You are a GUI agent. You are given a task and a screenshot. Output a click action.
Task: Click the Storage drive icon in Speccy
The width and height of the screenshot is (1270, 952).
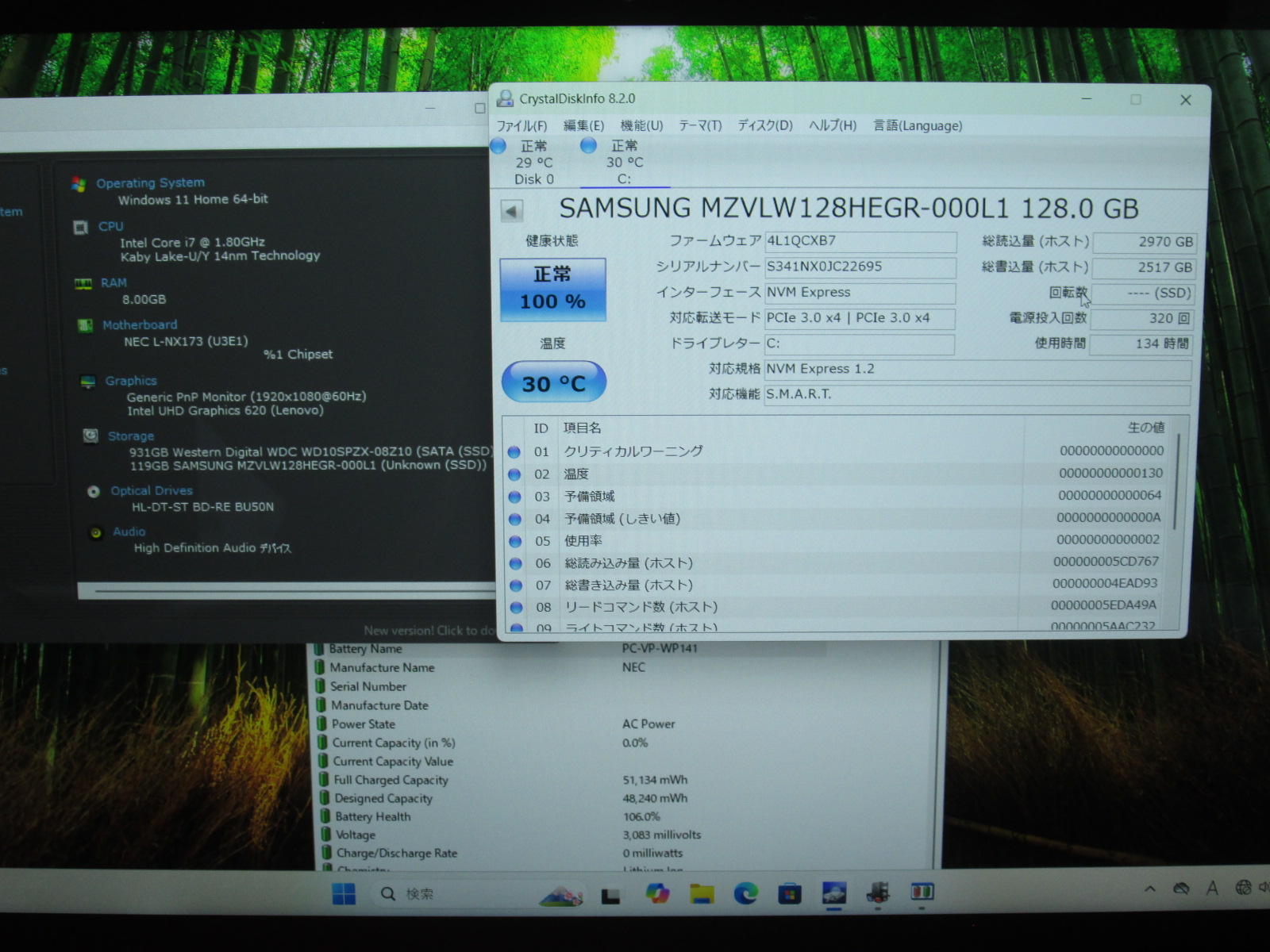point(91,436)
